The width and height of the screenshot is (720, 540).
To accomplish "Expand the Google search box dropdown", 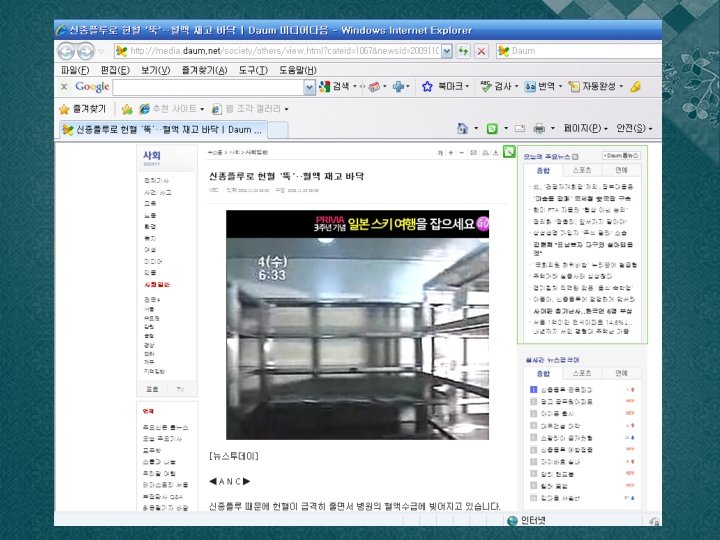I will [x=309, y=87].
